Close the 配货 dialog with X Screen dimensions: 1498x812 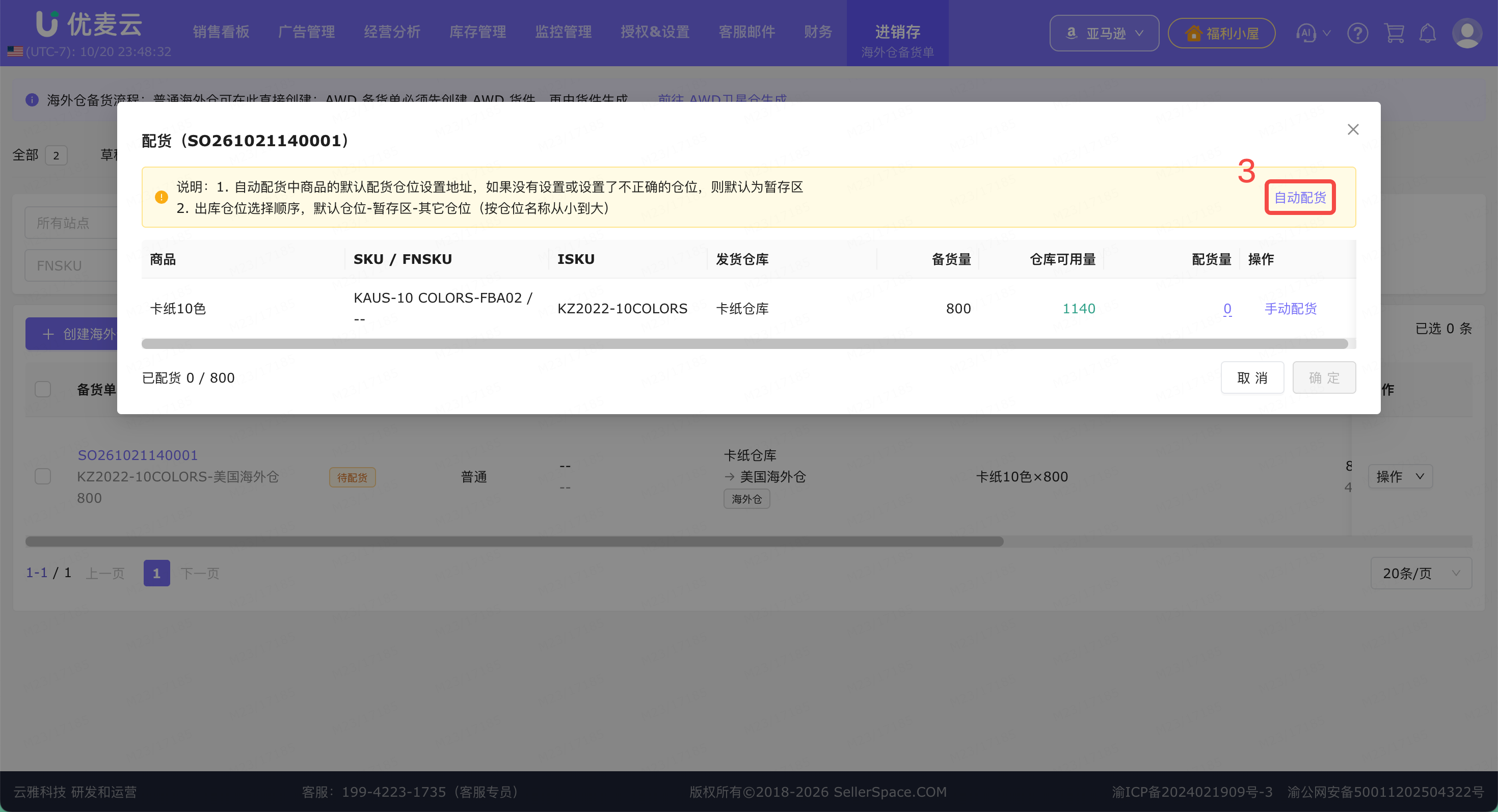tap(1353, 129)
